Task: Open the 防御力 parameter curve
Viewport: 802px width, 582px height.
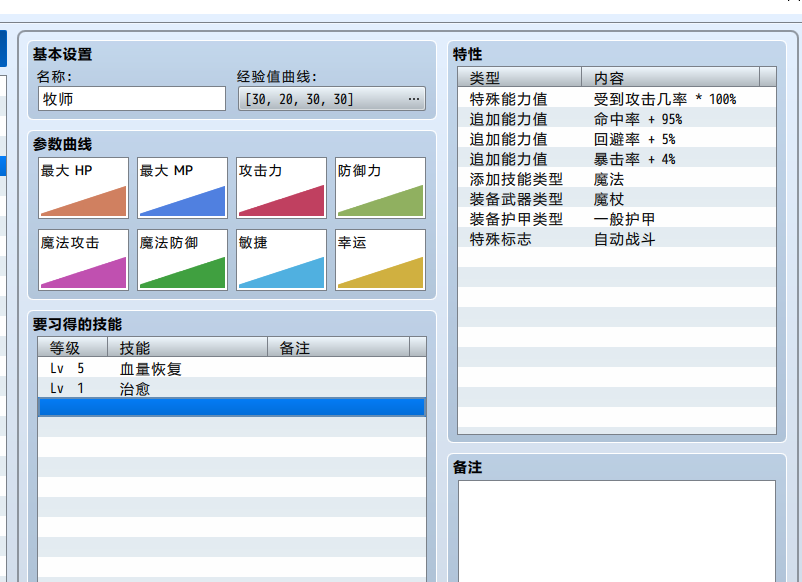Action: click(x=381, y=188)
